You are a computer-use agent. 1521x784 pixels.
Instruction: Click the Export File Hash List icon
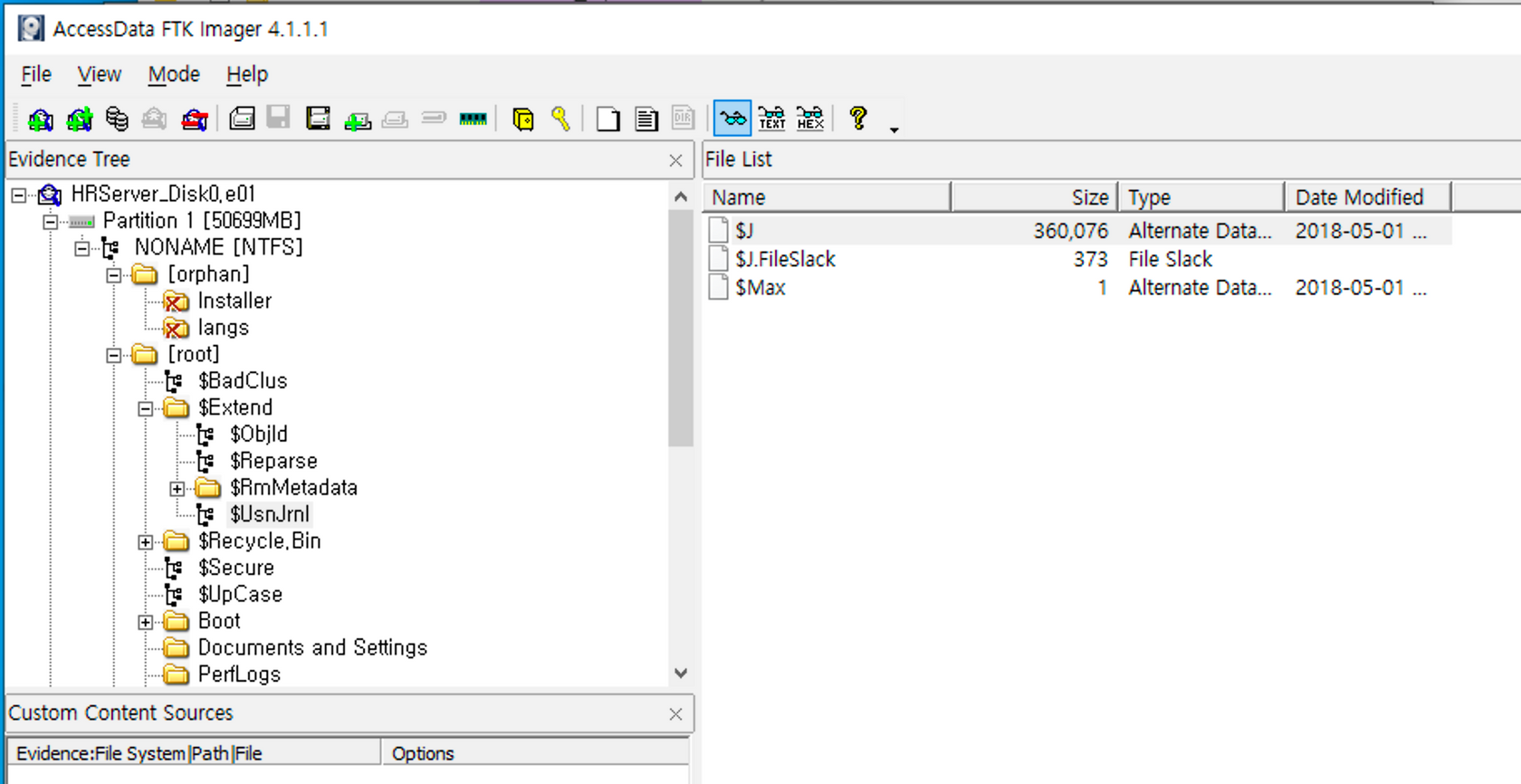pyautogui.click(x=646, y=119)
